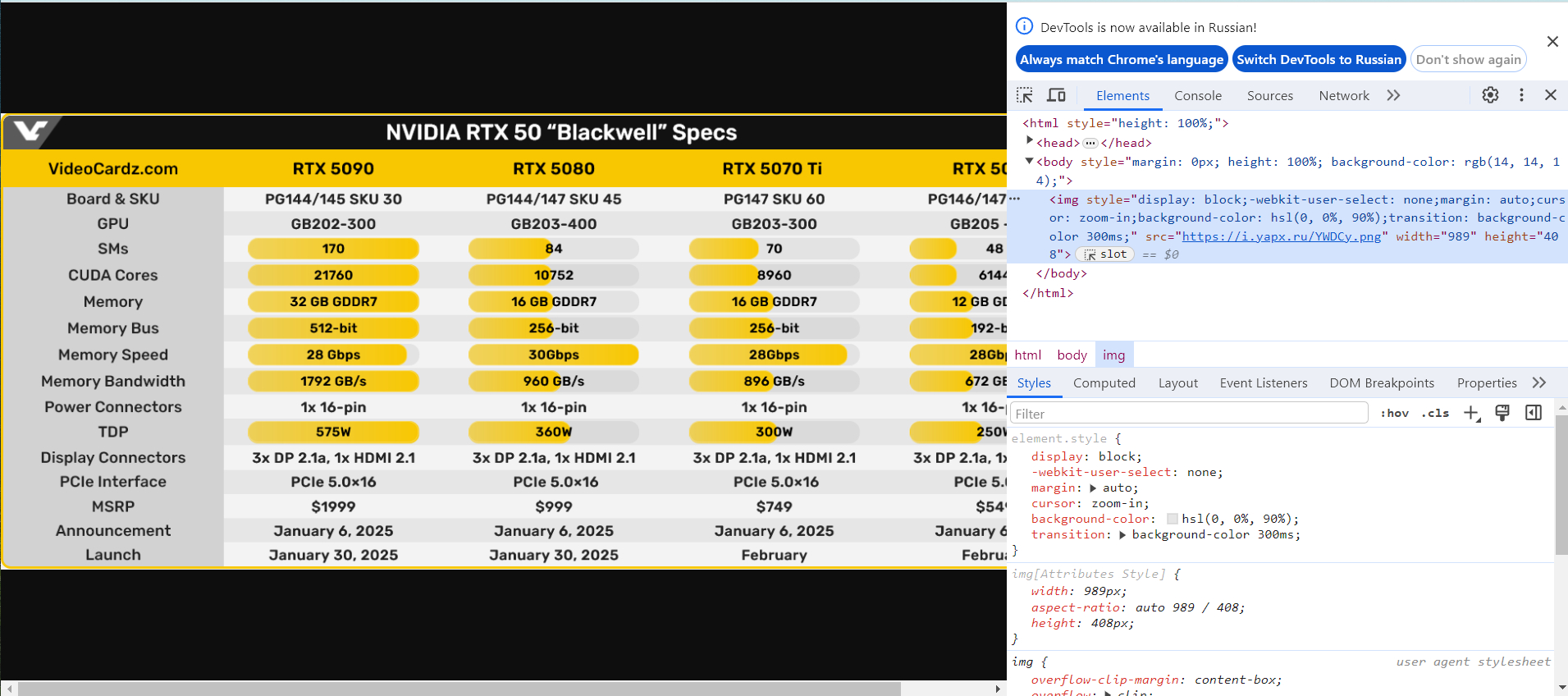Open the Layout pane tab
This screenshot has width=1568, height=696.
pos(1178,383)
